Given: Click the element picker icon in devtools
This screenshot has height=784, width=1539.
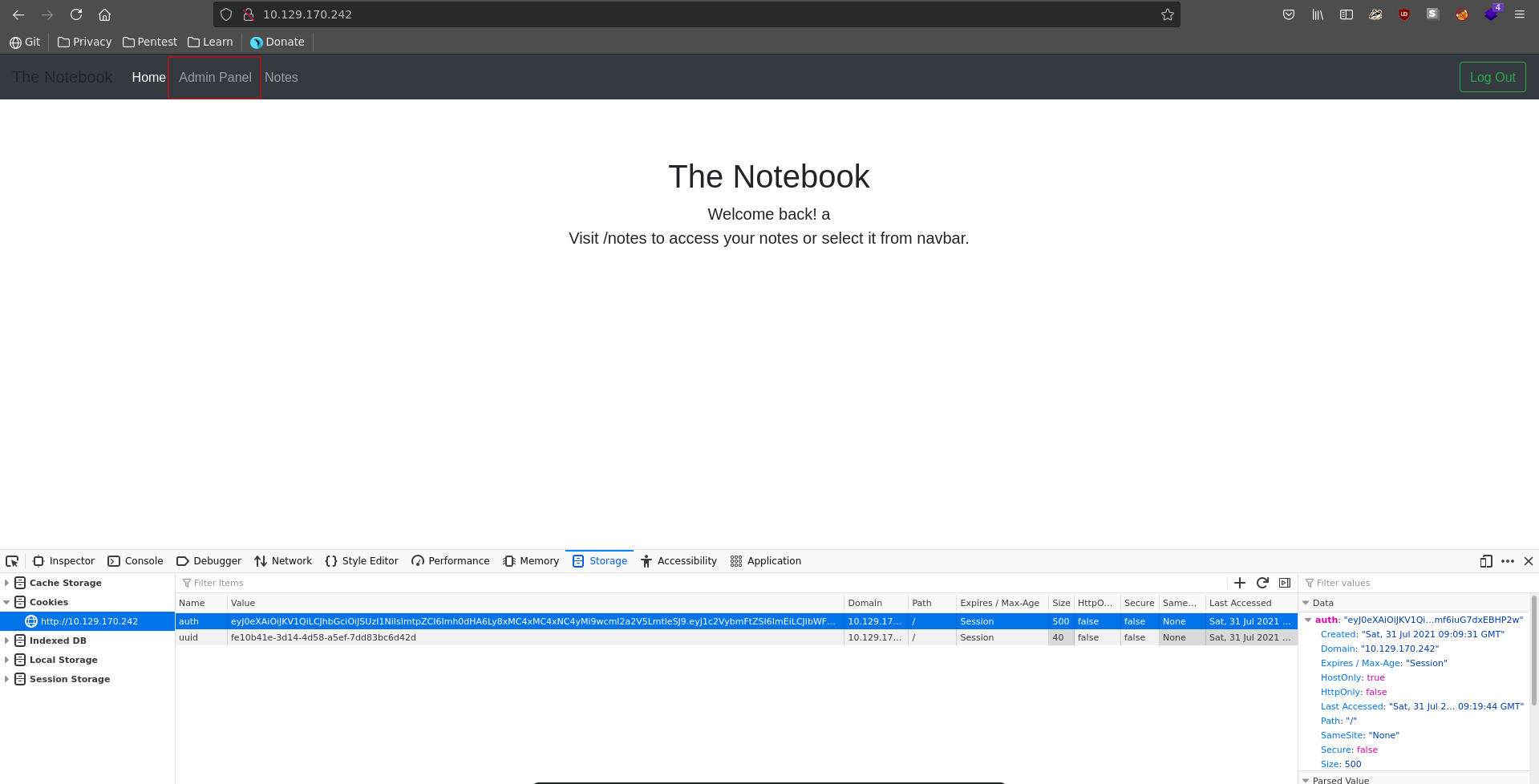Looking at the screenshot, I should [12, 561].
